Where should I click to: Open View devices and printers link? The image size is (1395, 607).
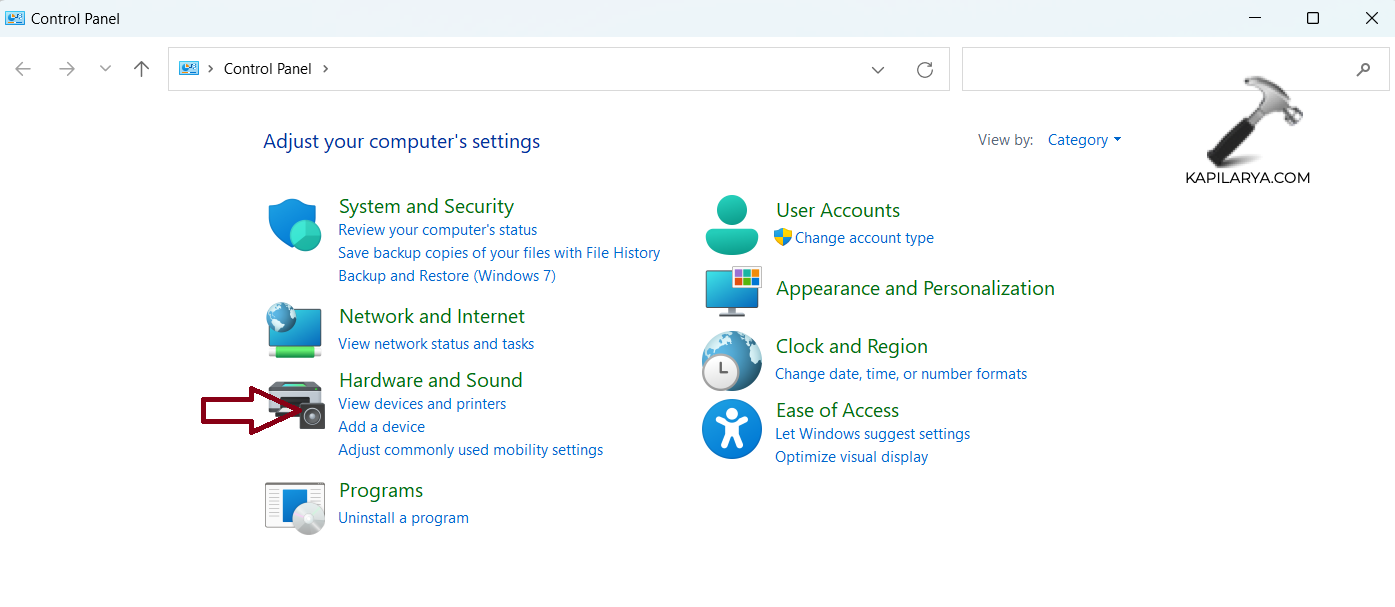pyautogui.click(x=422, y=404)
